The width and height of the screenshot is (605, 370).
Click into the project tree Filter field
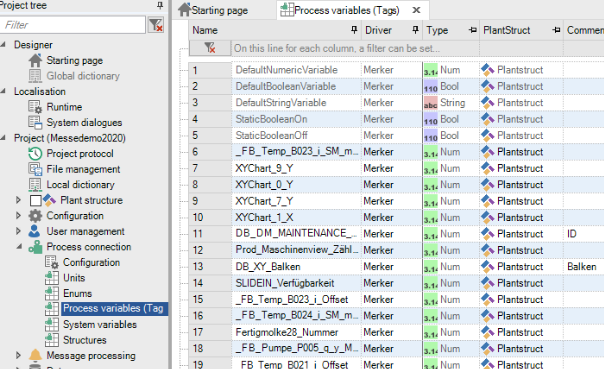[73, 25]
